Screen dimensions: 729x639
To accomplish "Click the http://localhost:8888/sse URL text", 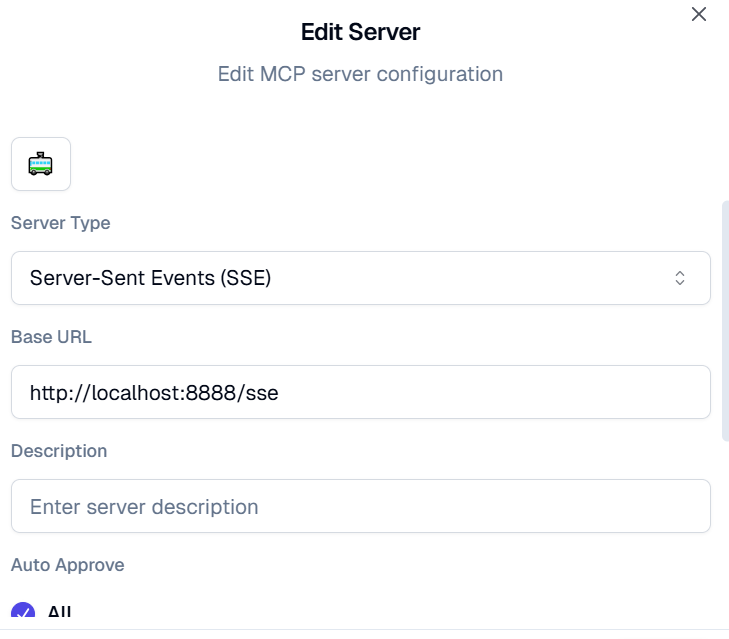I will coord(154,392).
